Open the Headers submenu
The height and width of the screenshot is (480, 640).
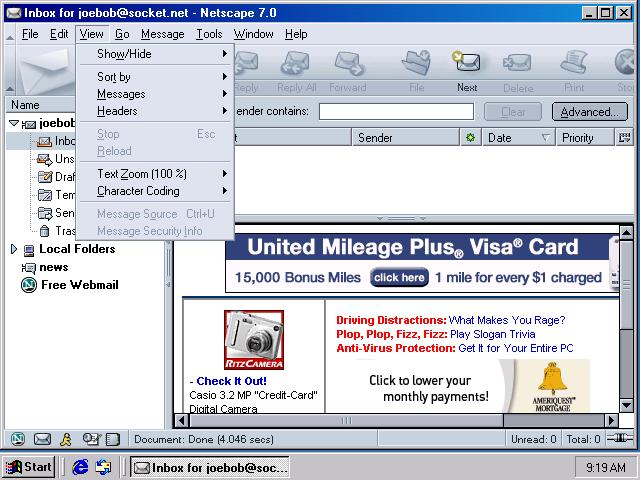(x=155, y=111)
